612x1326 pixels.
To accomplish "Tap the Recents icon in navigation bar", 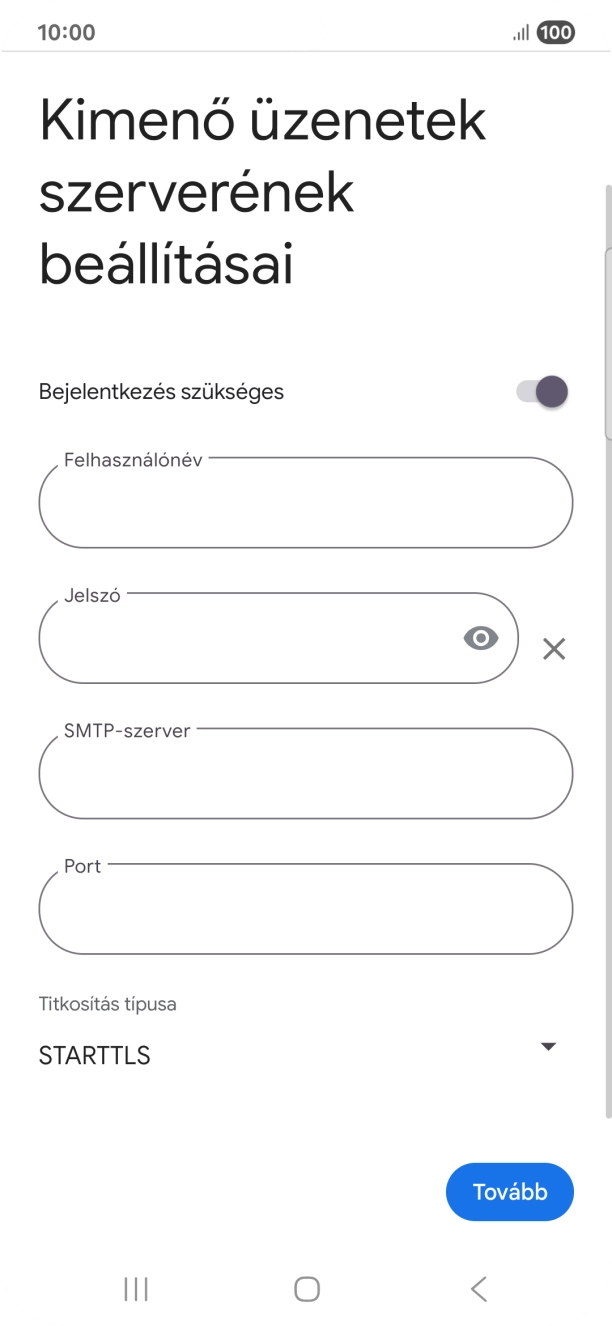I will [134, 1289].
